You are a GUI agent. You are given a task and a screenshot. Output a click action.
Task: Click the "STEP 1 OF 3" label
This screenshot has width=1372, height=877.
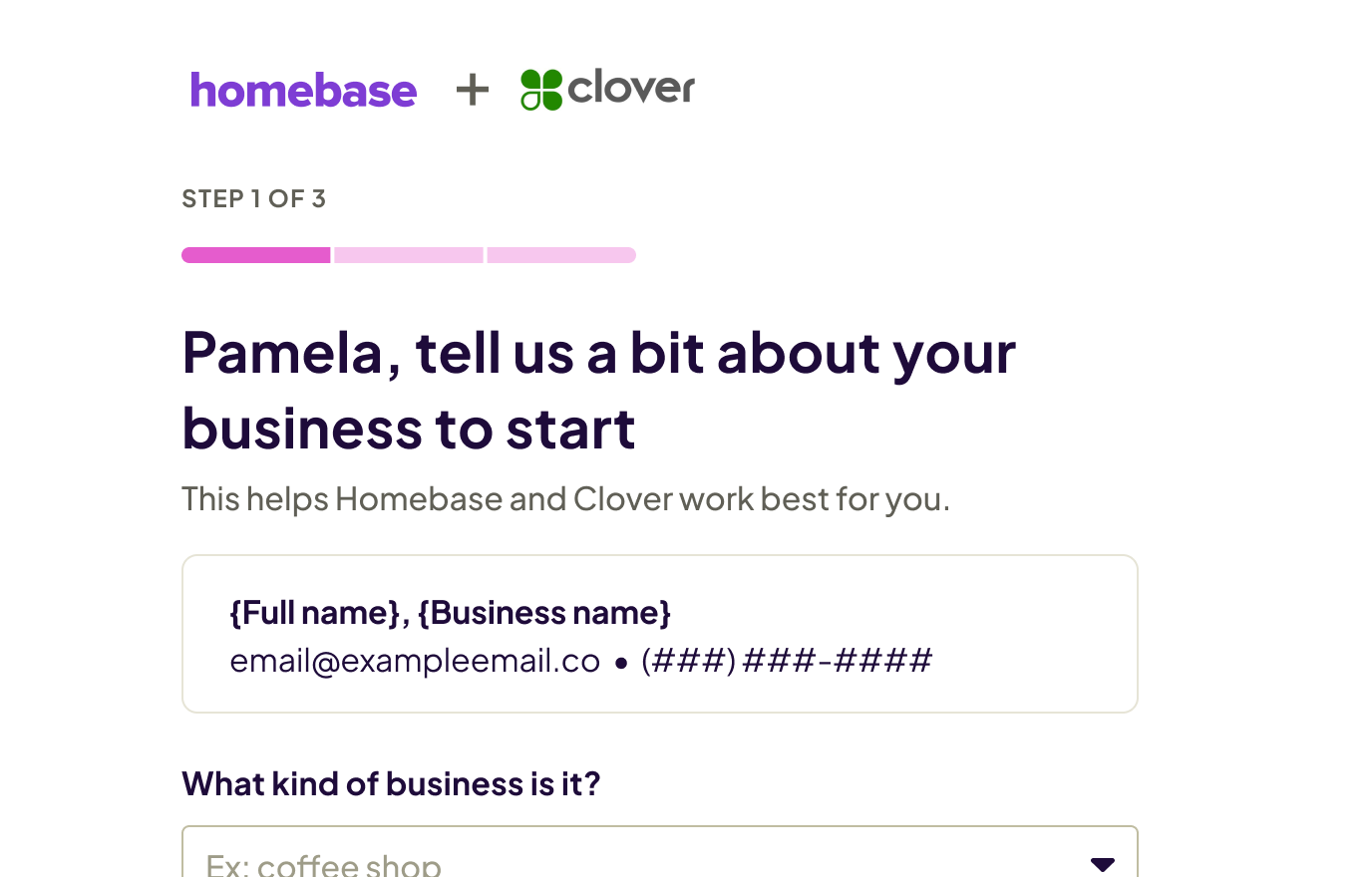(x=253, y=199)
